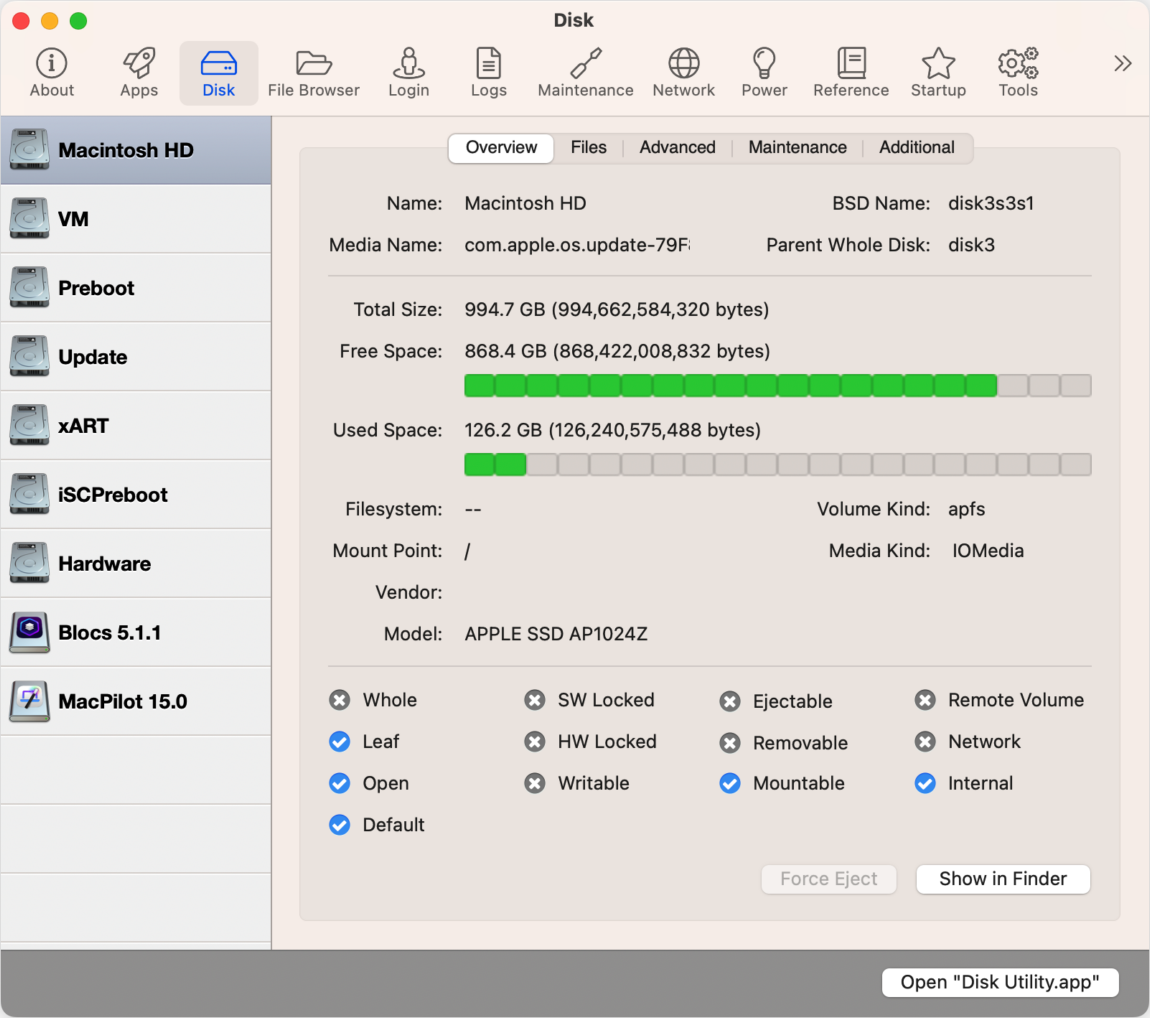Click the Media Kind value IOMedia
The height and width of the screenshot is (1018, 1150).
[987, 551]
